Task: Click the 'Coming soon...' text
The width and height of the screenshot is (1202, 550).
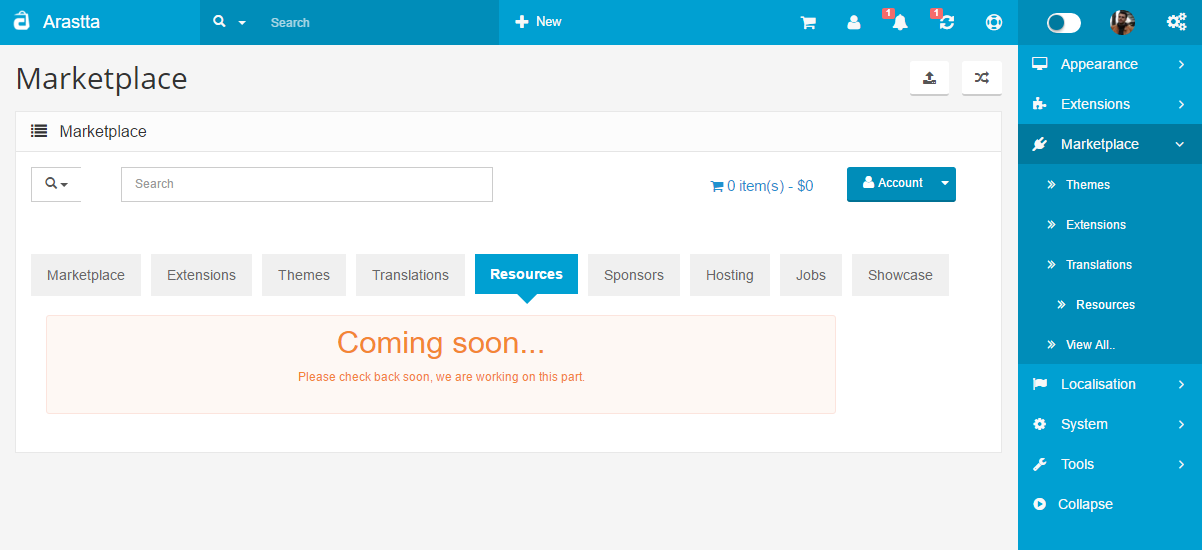Action: pyautogui.click(x=441, y=343)
